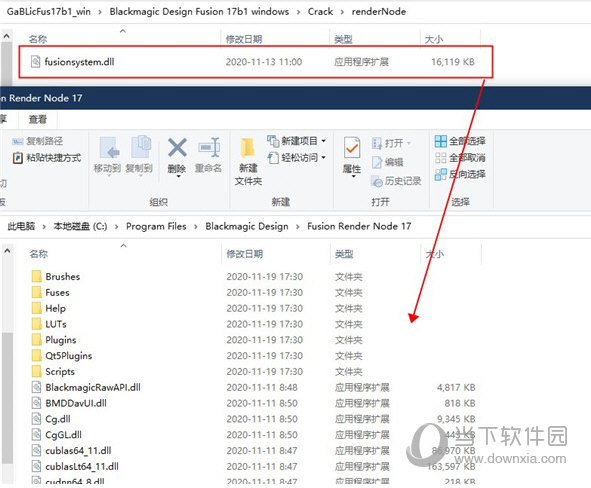The height and width of the screenshot is (488, 591).
Task: Click the BlackmagicRawAPI.dll file icon
Action: click(36, 387)
